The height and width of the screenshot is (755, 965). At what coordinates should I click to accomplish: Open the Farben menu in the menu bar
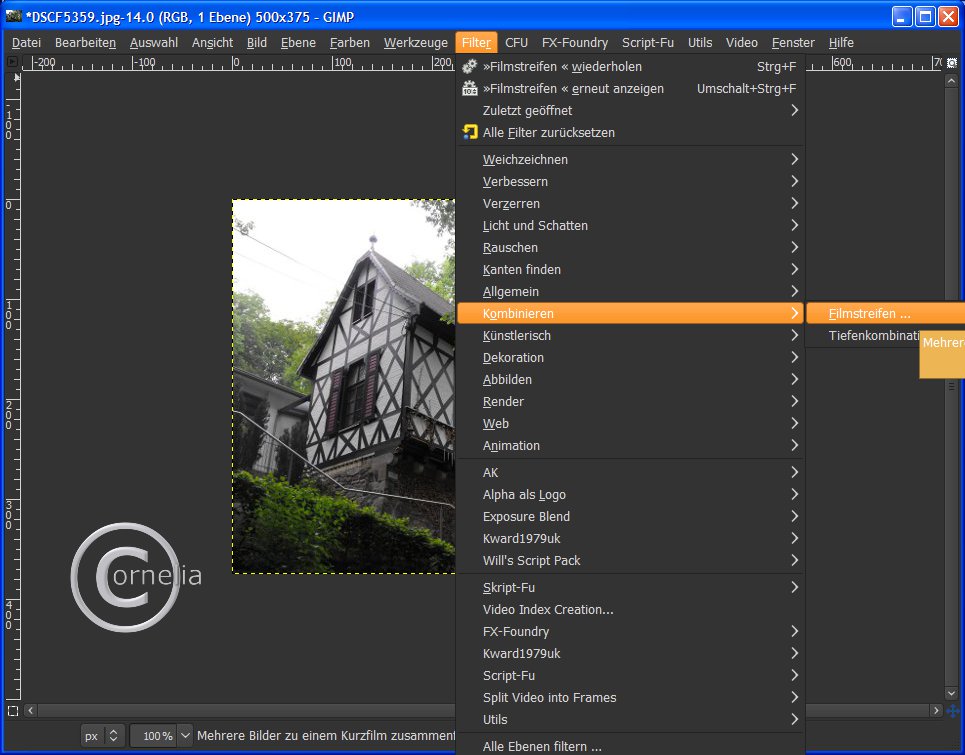(350, 43)
